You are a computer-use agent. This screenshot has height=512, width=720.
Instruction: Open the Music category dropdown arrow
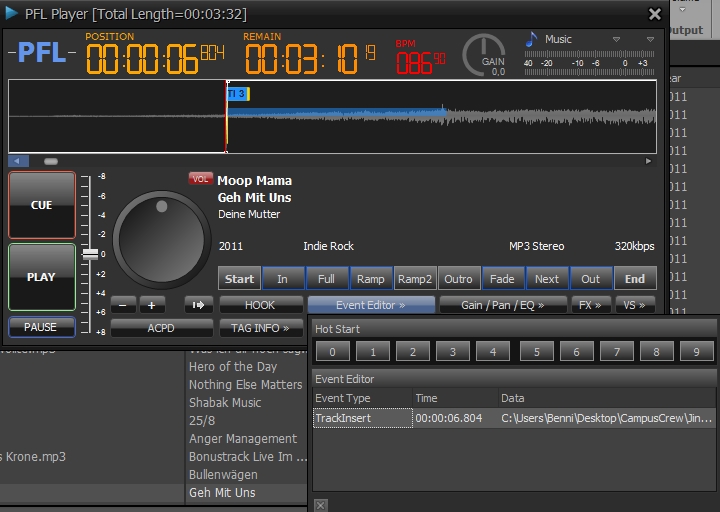pyautogui.click(x=616, y=39)
